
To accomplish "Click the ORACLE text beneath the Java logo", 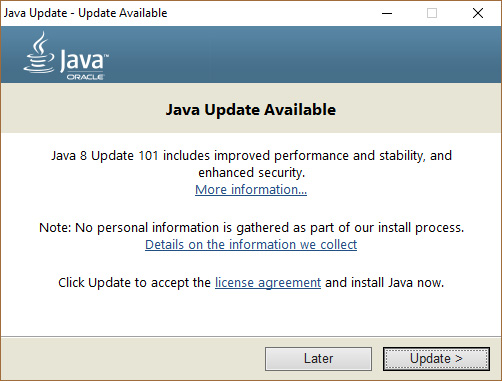I will click(85, 77).
